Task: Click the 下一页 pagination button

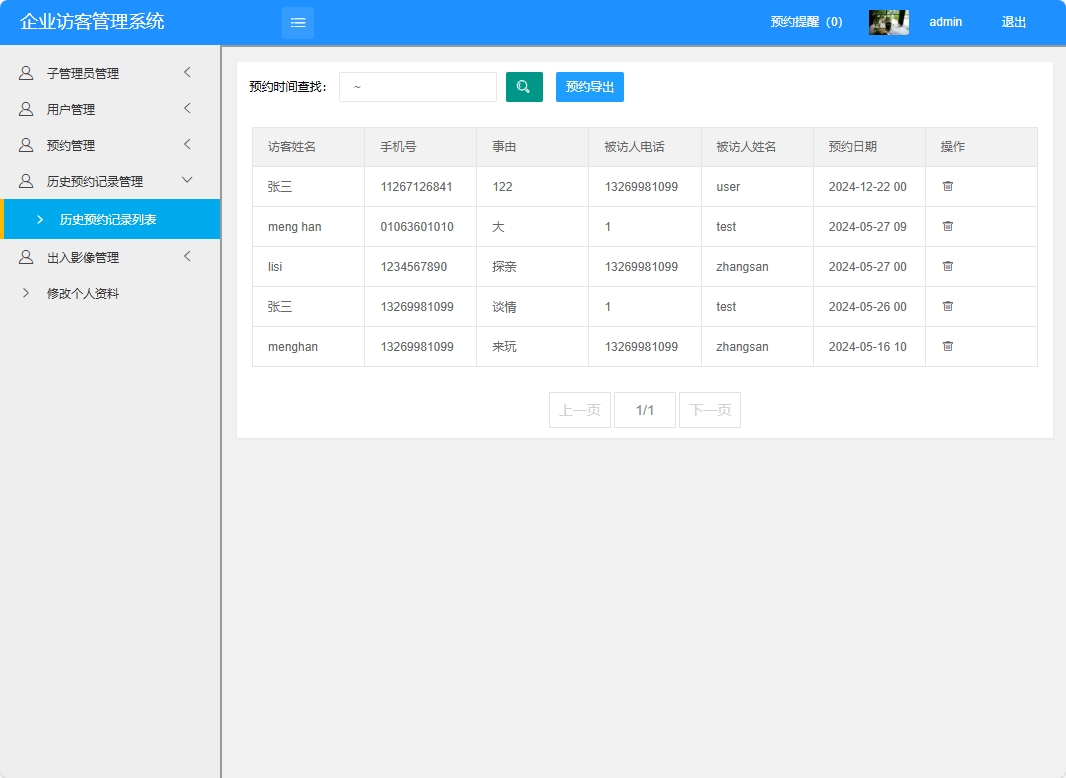Action: click(710, 409)
